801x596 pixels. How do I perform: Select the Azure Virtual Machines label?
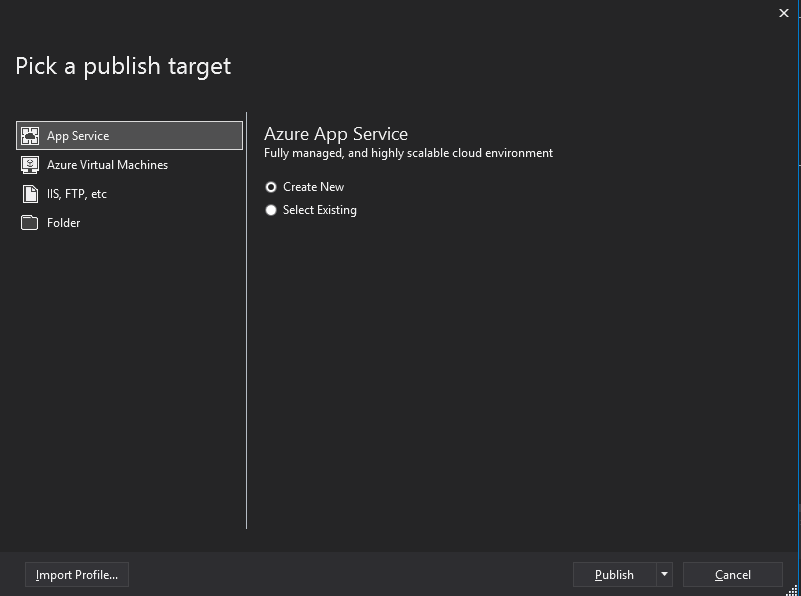(107, 165)
